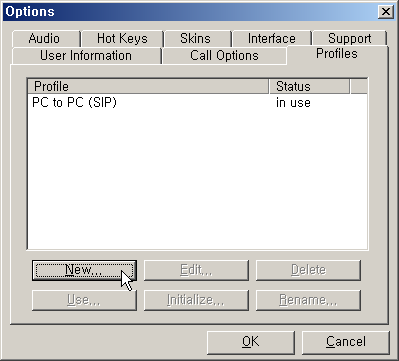Screen dimensions: 399x361
Task: Create a profile with the New button
Action: [84, 270]
